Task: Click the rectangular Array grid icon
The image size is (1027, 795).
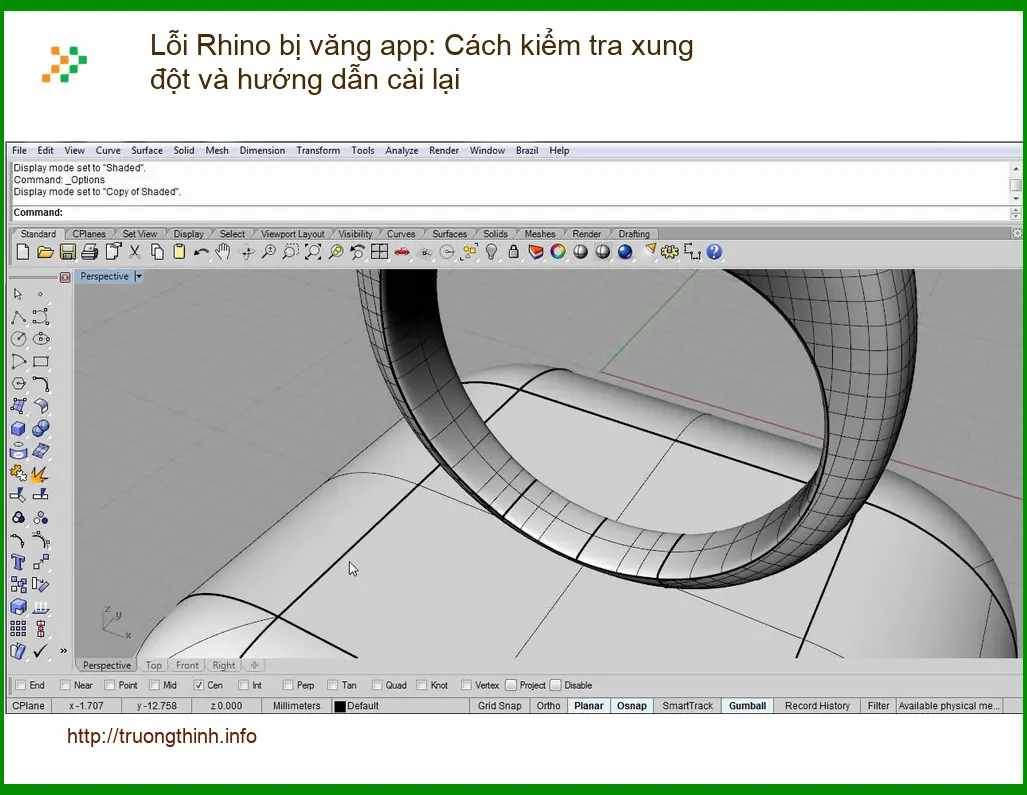Action: [x=18, y=629]
